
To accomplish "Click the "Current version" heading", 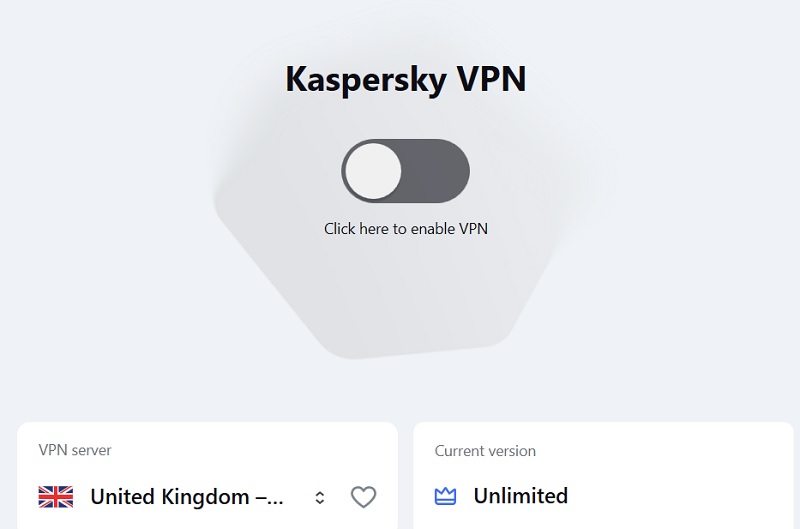I will (x=485, y=451).
